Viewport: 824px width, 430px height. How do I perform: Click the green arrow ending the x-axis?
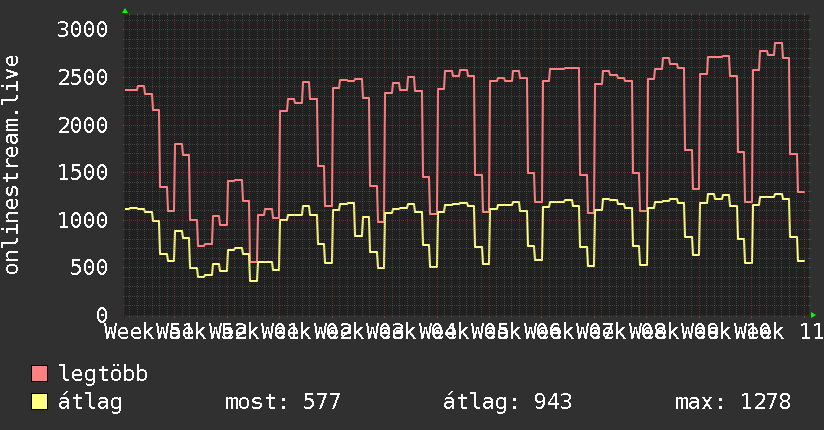(x=813, y=315)
